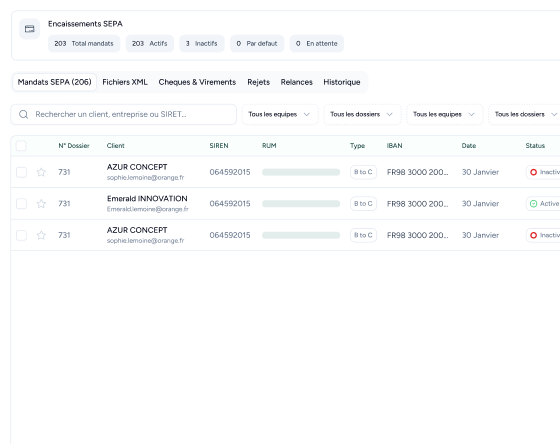Check the Emerald INNOVATION row checkbox

click(x=21, y=204)
